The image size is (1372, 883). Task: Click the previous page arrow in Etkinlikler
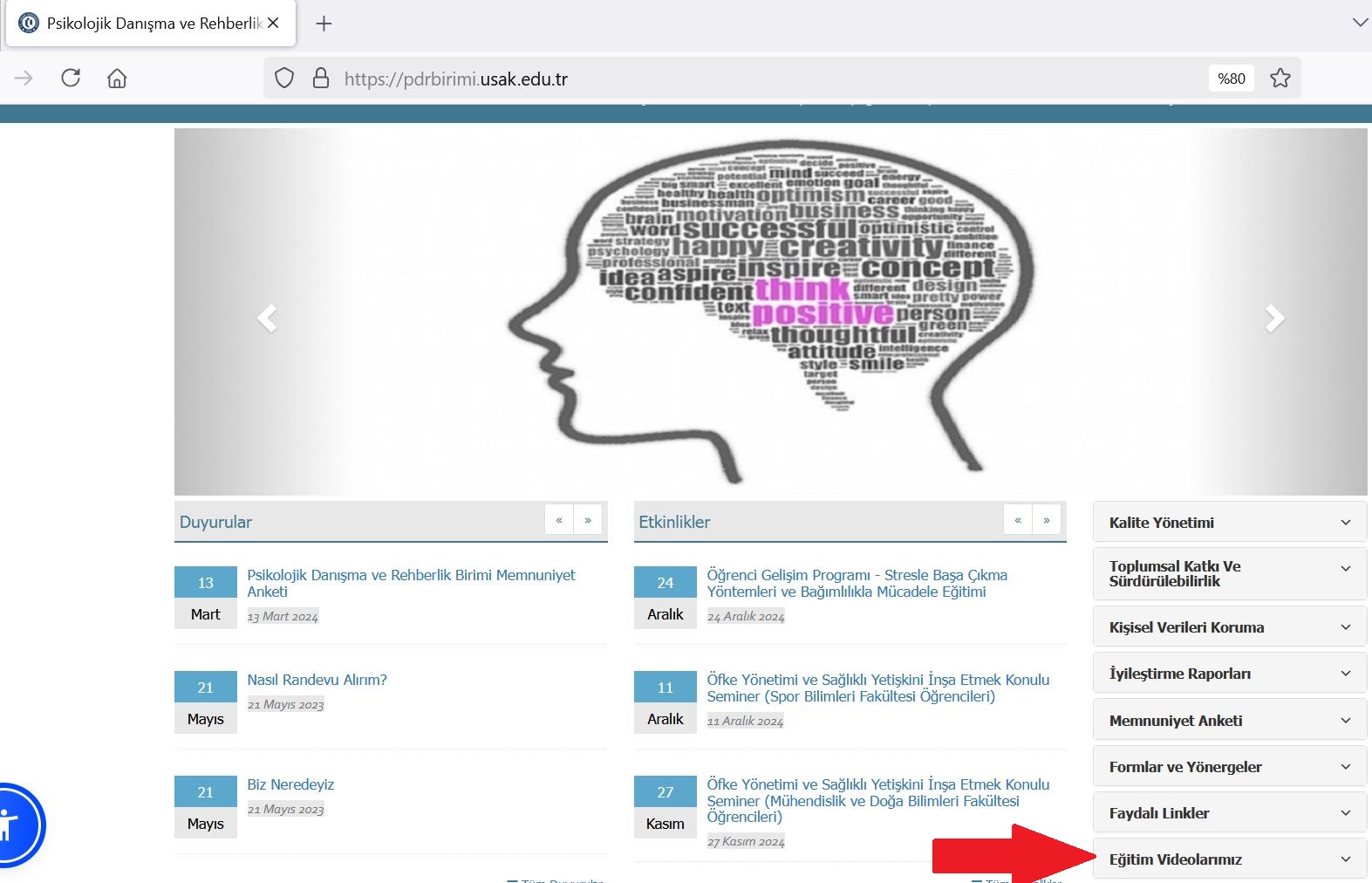1018,520
